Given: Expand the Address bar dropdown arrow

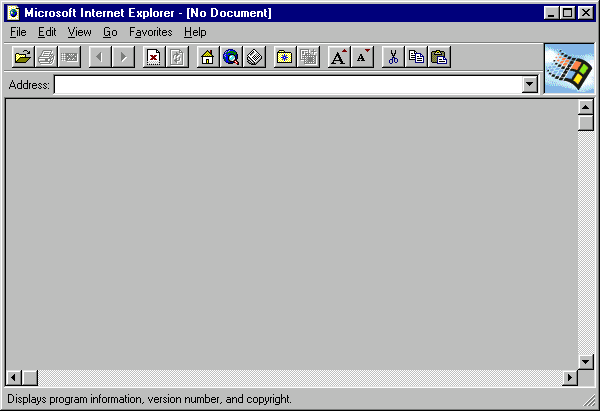Looking at the screenshot, I should [x=530, y=85].
